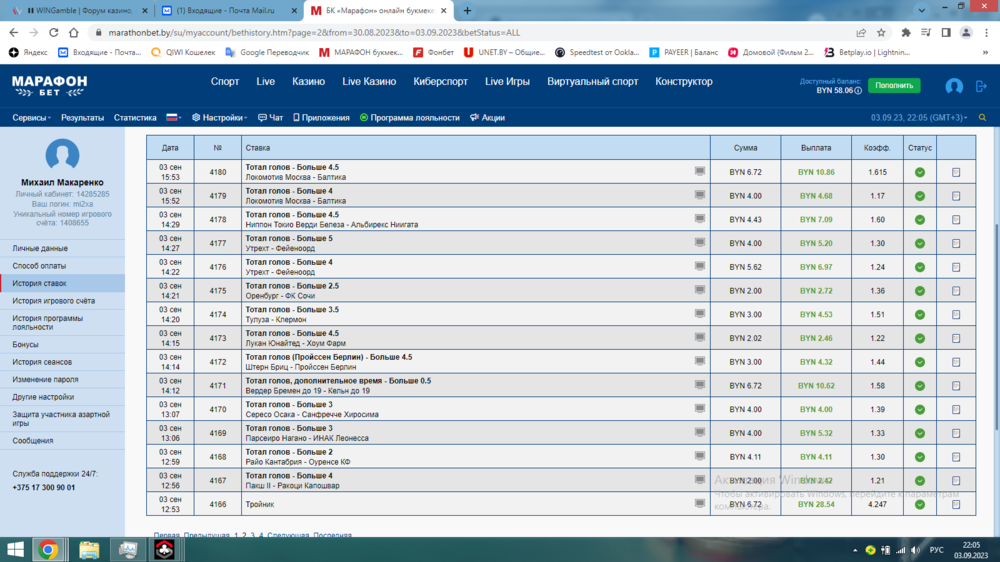Open Бонусы in the sidebar
The image size is (1000, 562).
[x=25, y=344]
